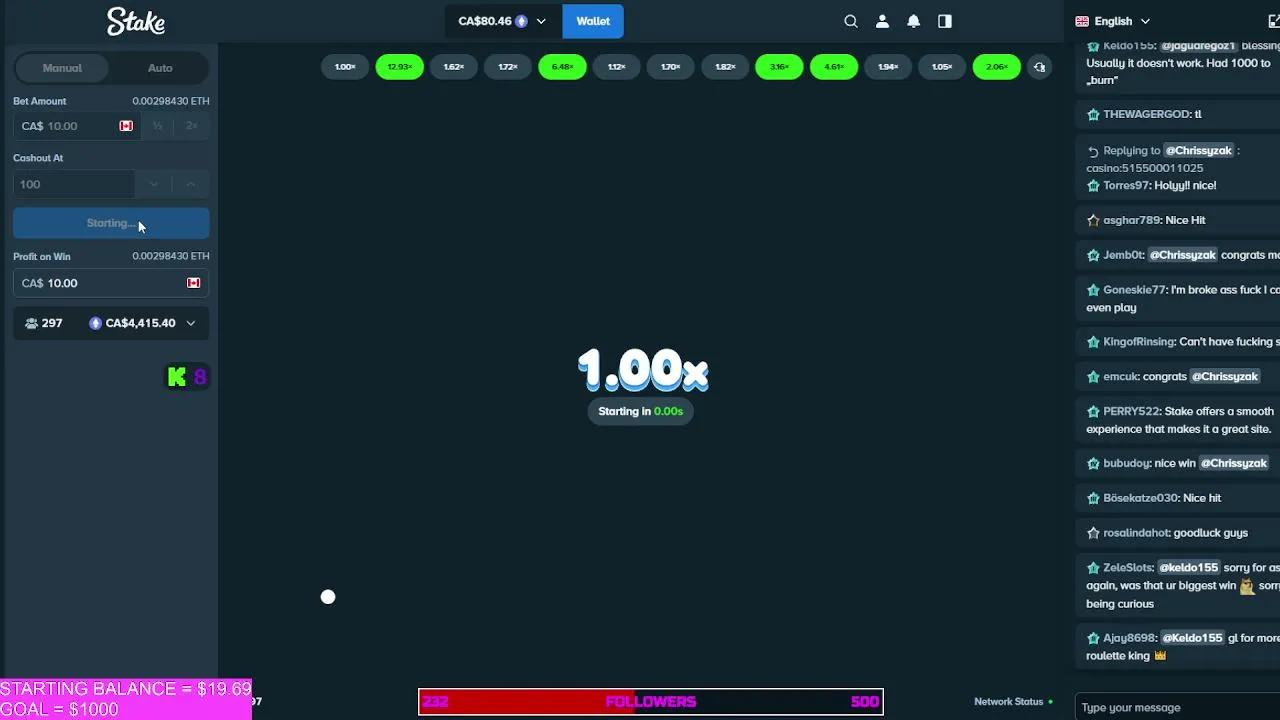The width and height of the screenshot is (1280, 720).
Task: Click the star badge beside asghar789
Action: pos(1093,220)
